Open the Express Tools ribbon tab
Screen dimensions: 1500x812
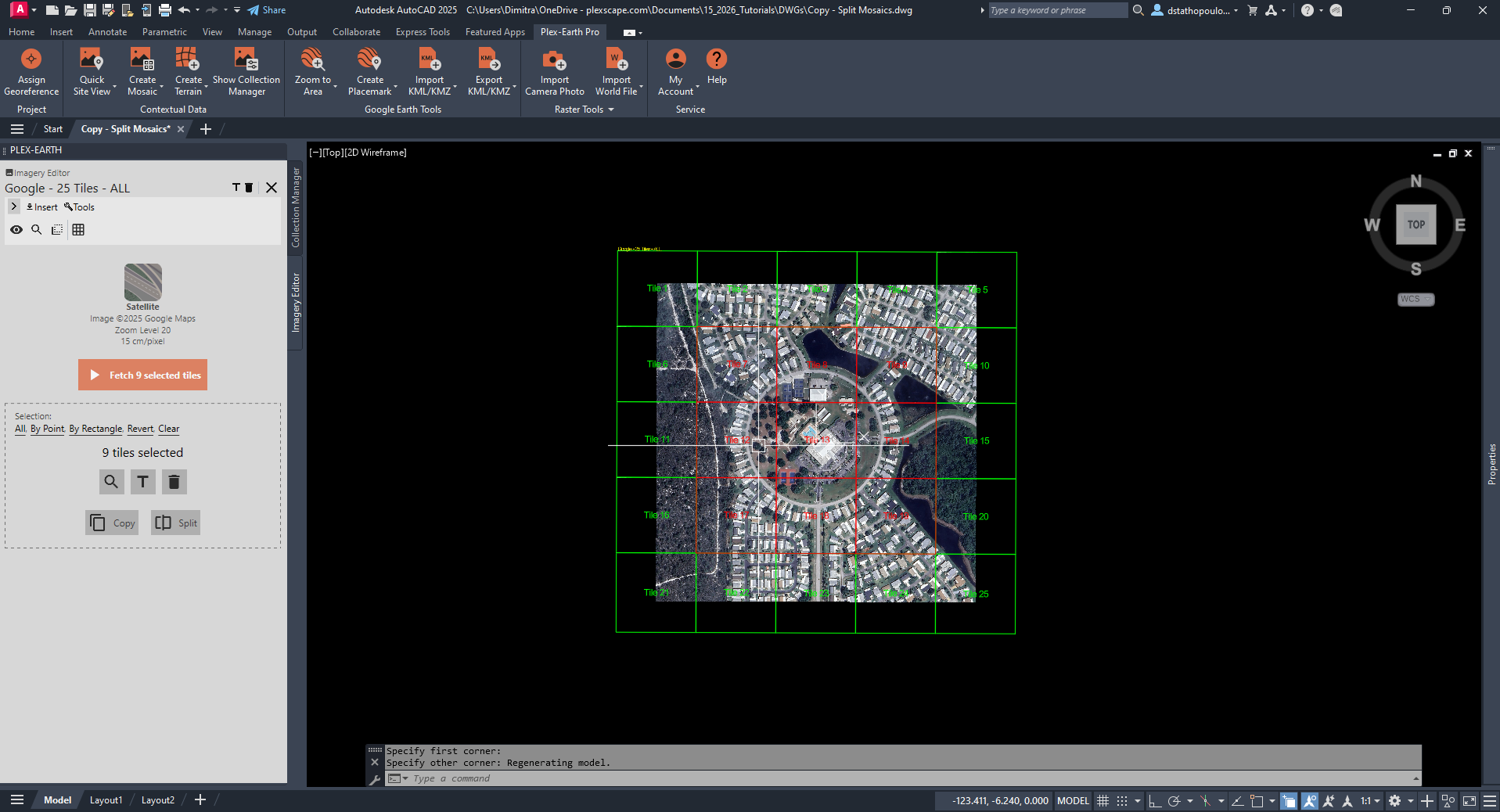(423, 32)
